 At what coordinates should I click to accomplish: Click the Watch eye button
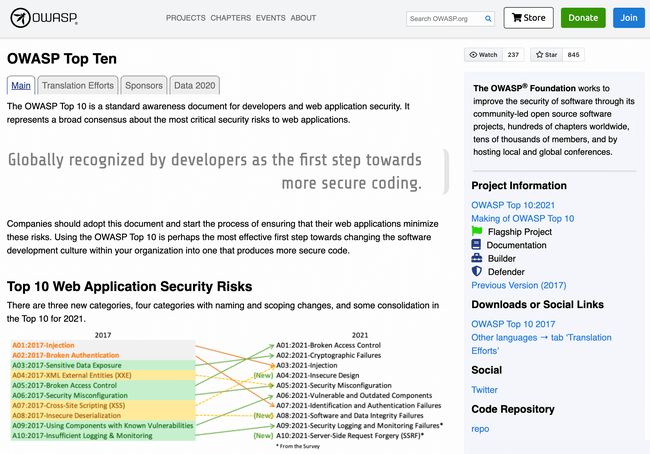tap(483, 55)
